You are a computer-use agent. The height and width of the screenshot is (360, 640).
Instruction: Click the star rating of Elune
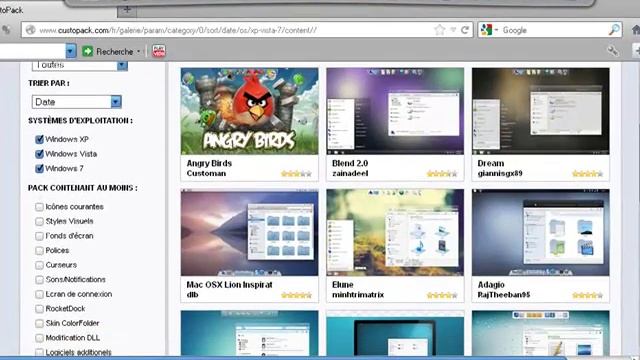(x=442, y=295)
